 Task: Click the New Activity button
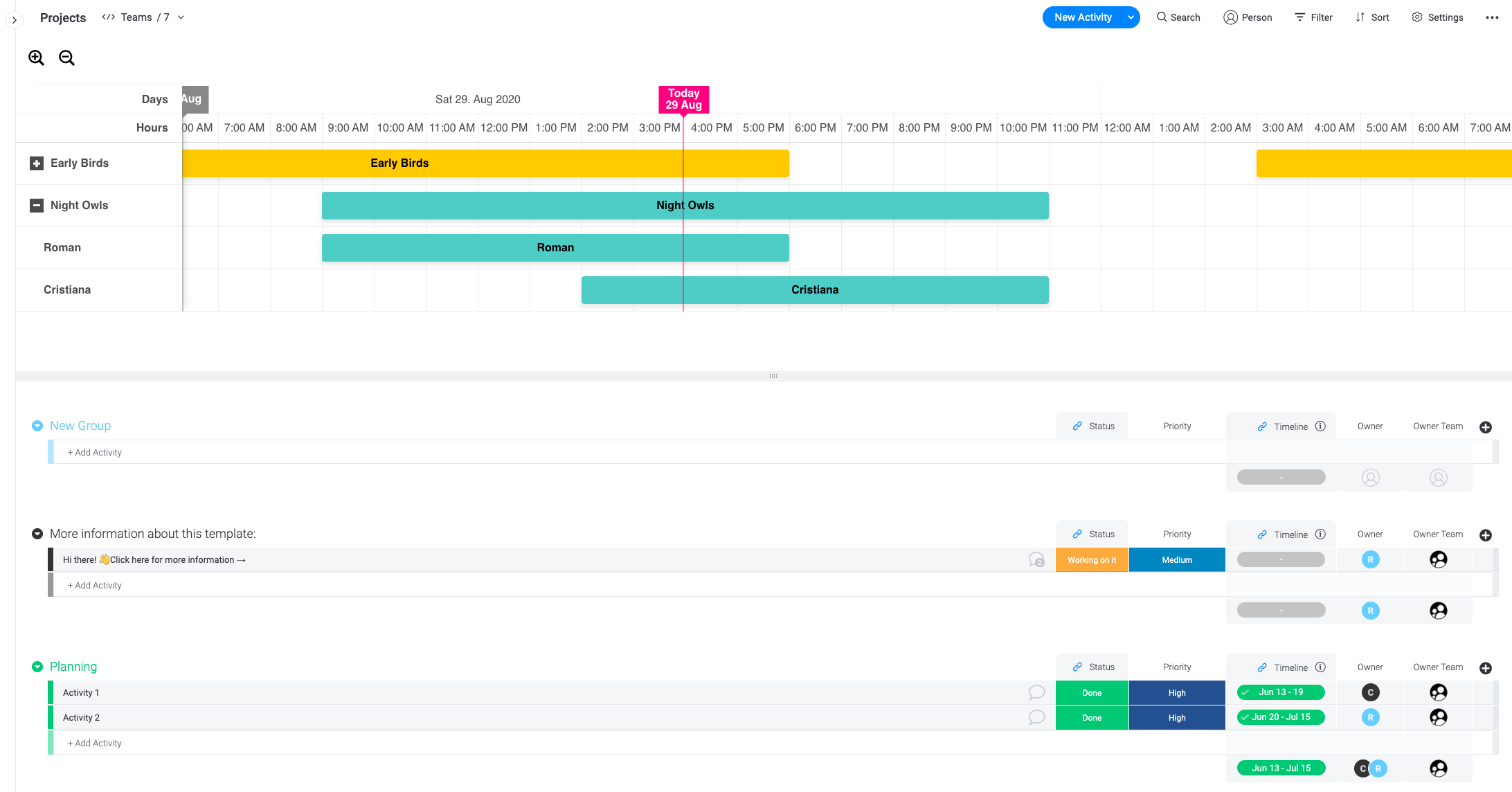(x=1082, y=17)
